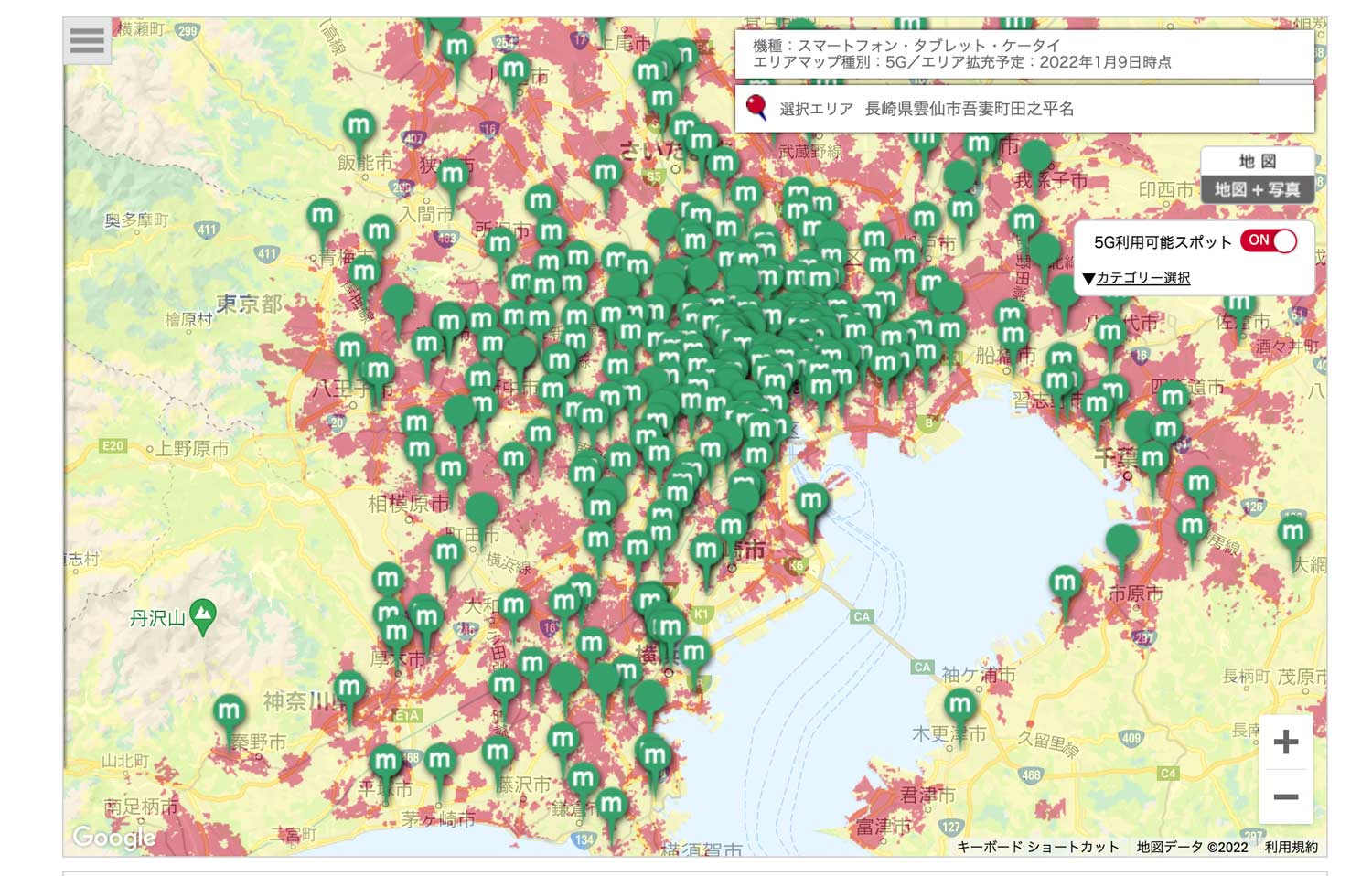
Task: Click the 地図データ ©2022 attribution text
Action: click(x=1192, y=847)
